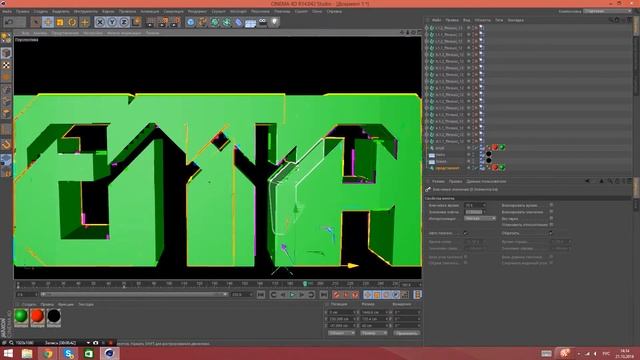Activate the Scale tool
The width and height of the screenshot is (640, 360).
click(60, 22)
